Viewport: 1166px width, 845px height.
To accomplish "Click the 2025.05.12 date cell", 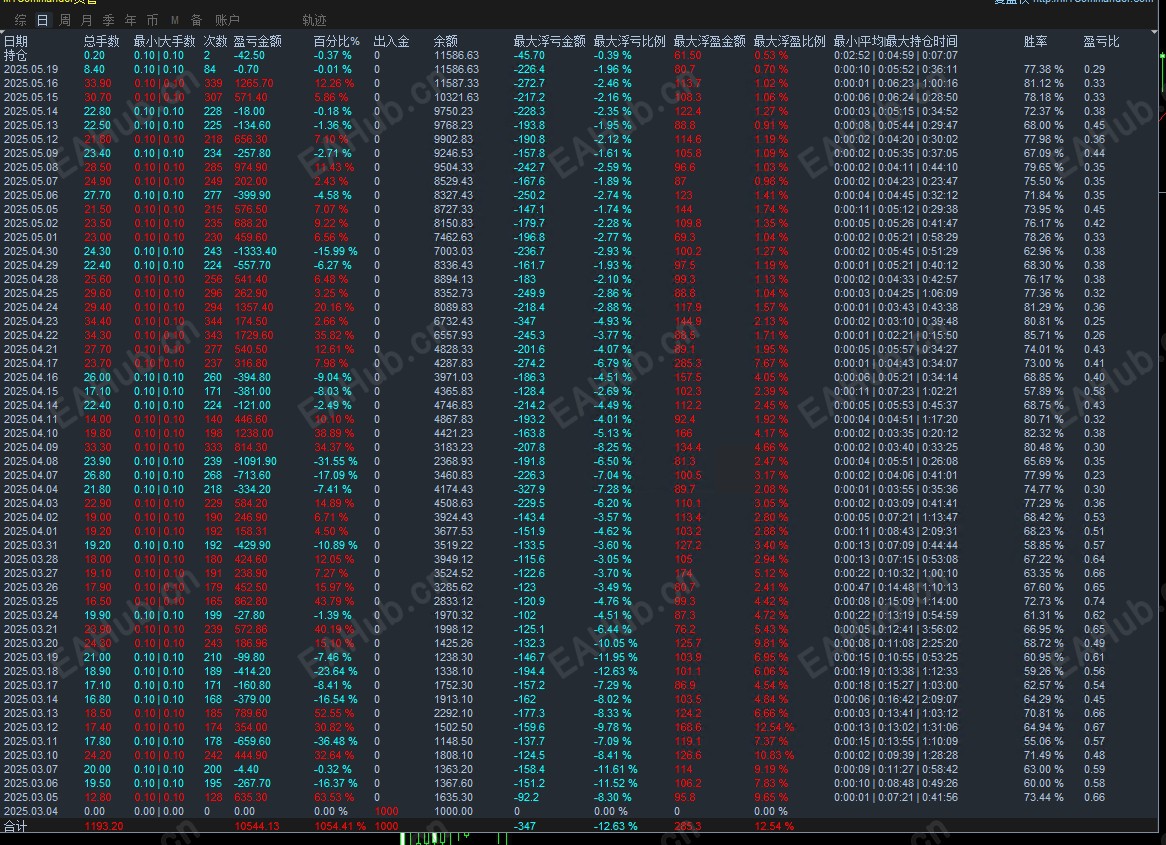I will tap(30, 139).
